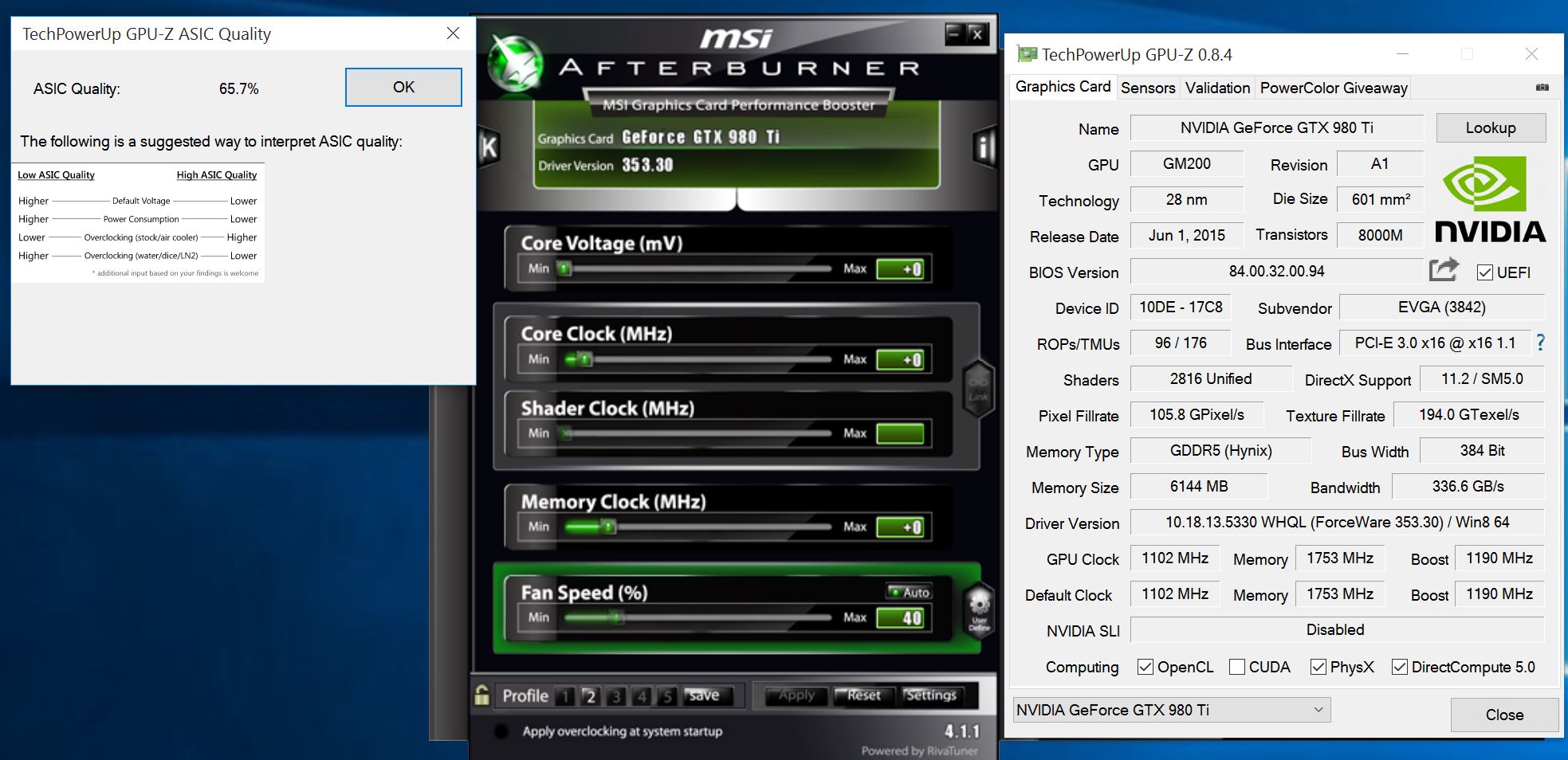This screenshot has height=760, width=1568.
Task: Switch to the Graphics Card tab
Action: point(1063,87)
